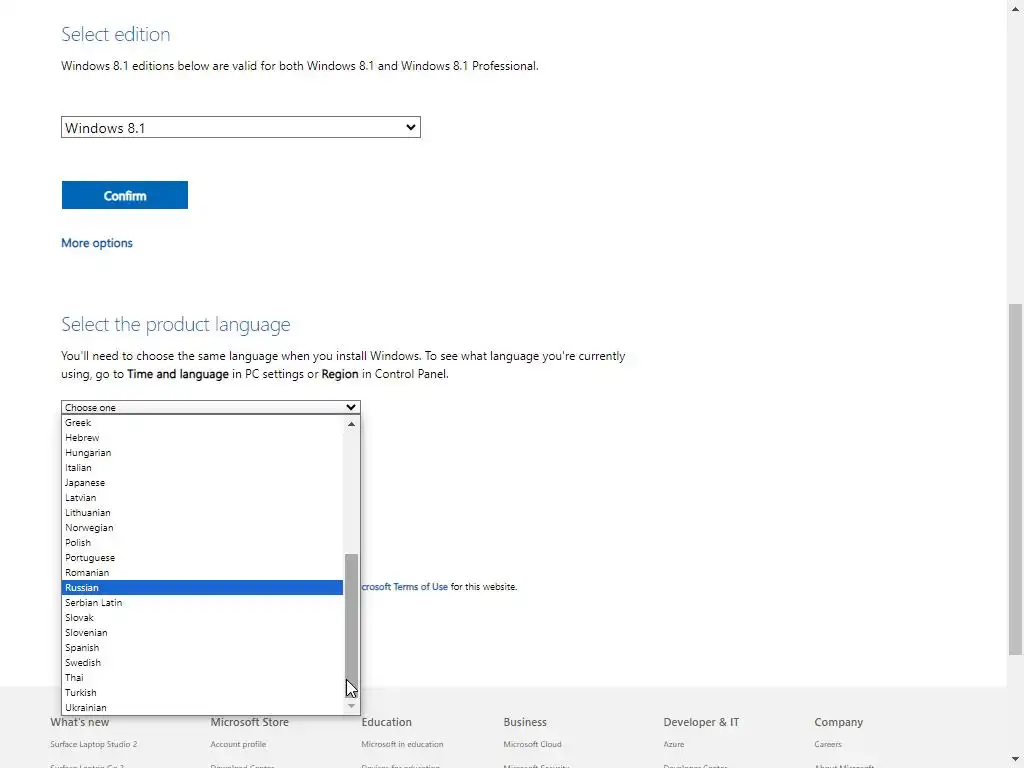
Task: Click the page scrollbar up arrow
Action: click(1015, 8)
